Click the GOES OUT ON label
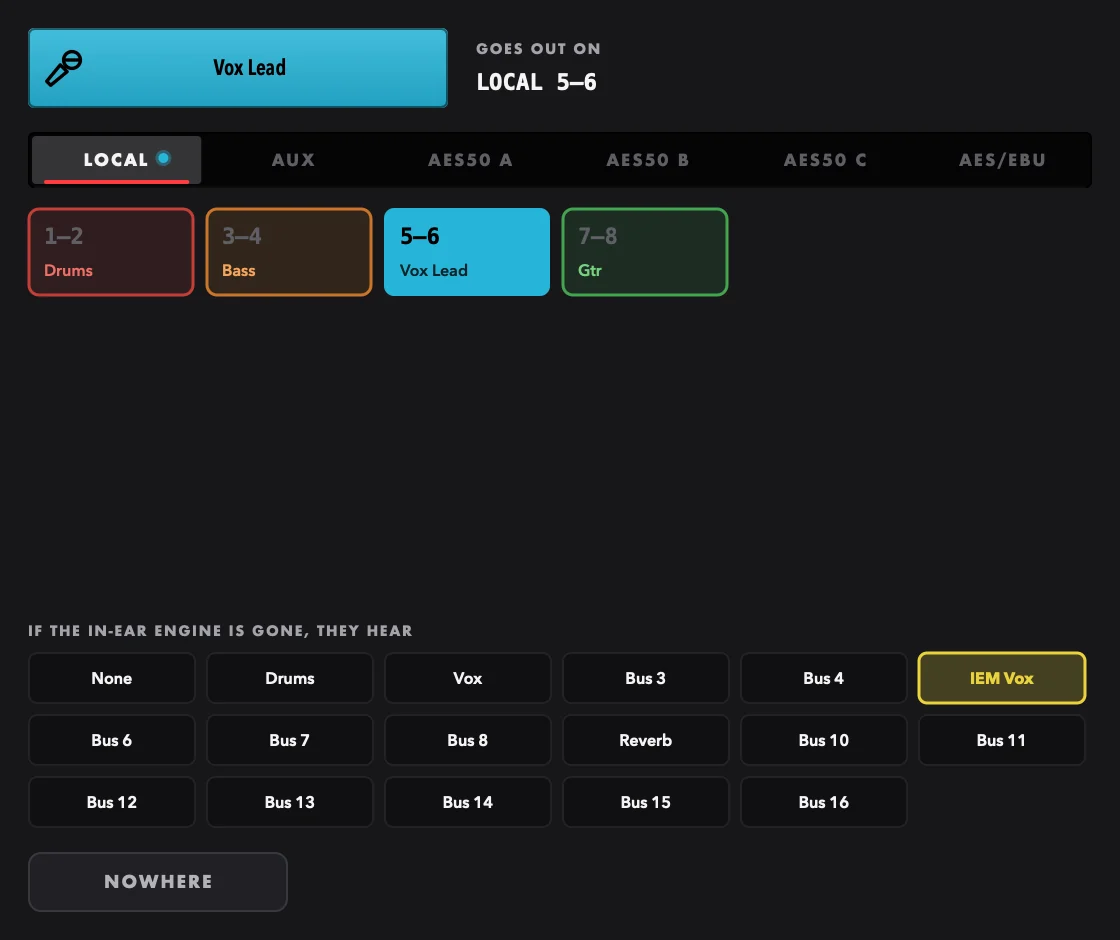 [x=539, y=49]
